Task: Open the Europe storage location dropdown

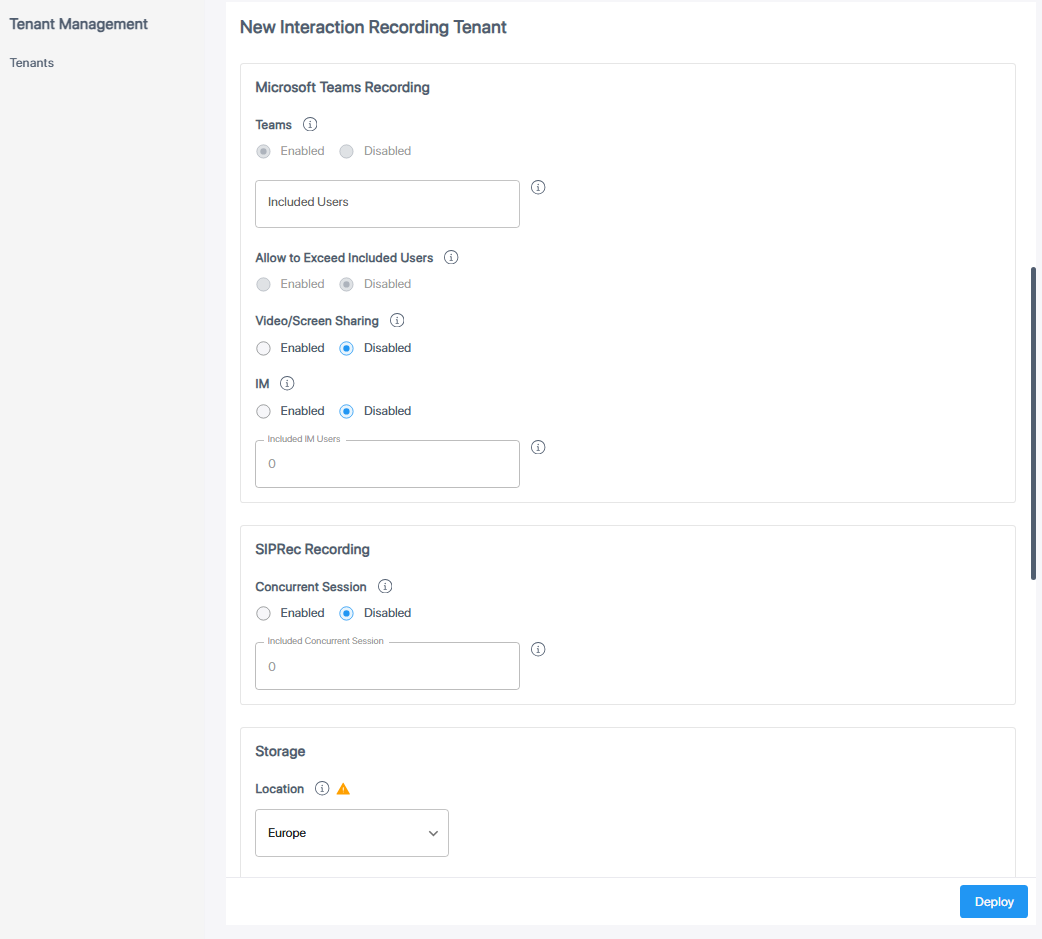Action: (352, 833)
